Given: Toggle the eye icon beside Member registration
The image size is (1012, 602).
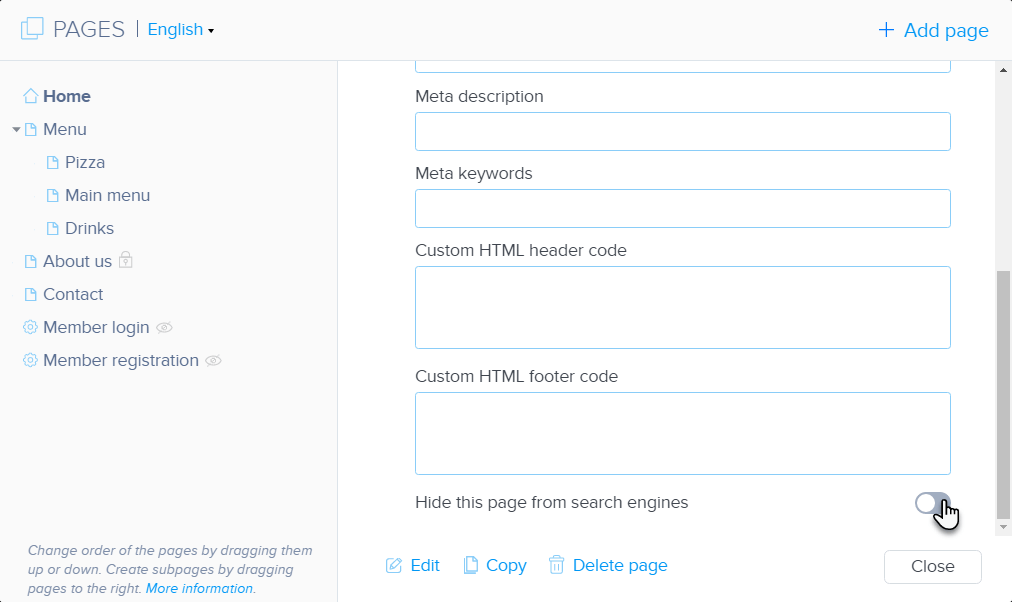Looking at the screenshot, I should coord(213,360).
